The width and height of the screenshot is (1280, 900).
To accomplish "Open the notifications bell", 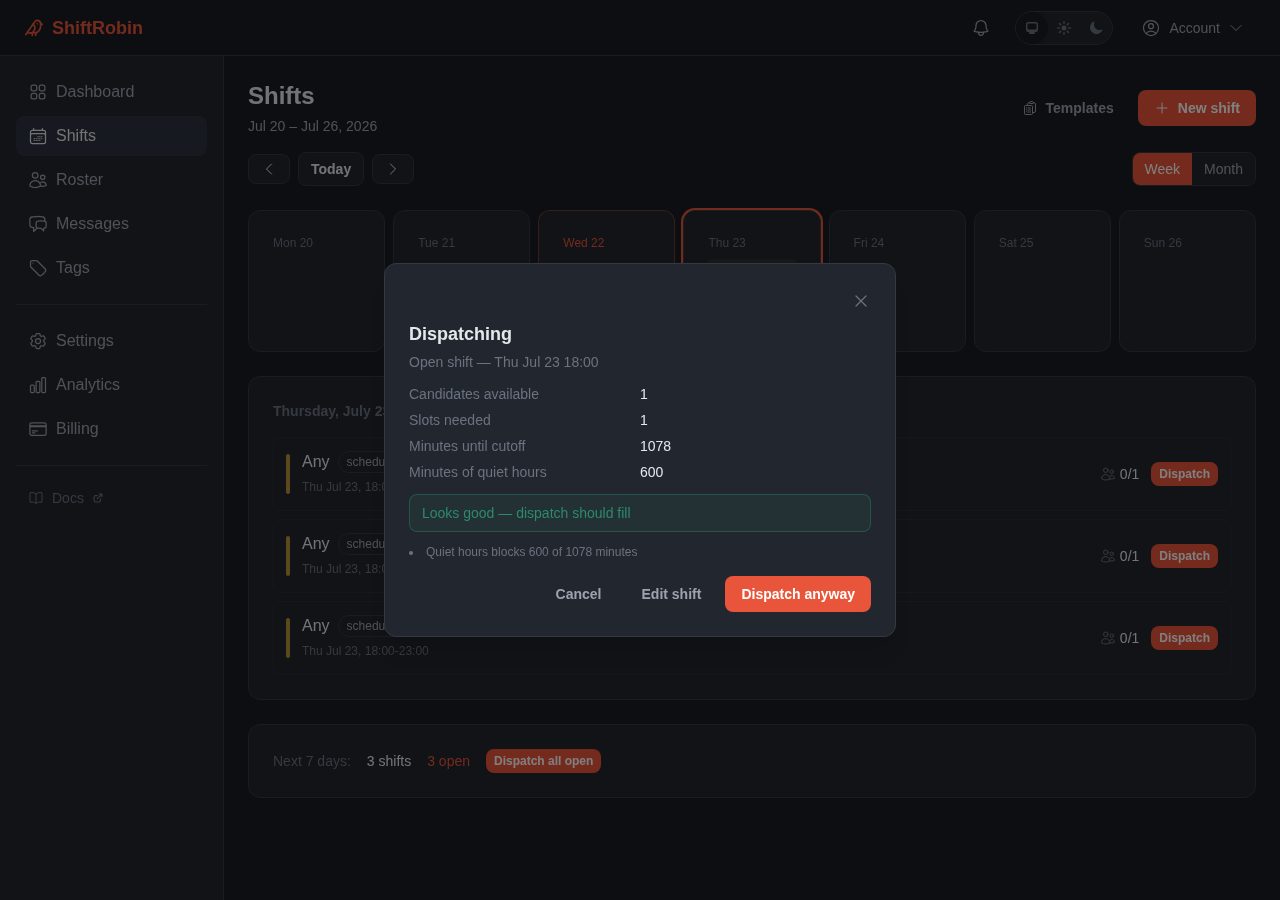I will 981,28.
